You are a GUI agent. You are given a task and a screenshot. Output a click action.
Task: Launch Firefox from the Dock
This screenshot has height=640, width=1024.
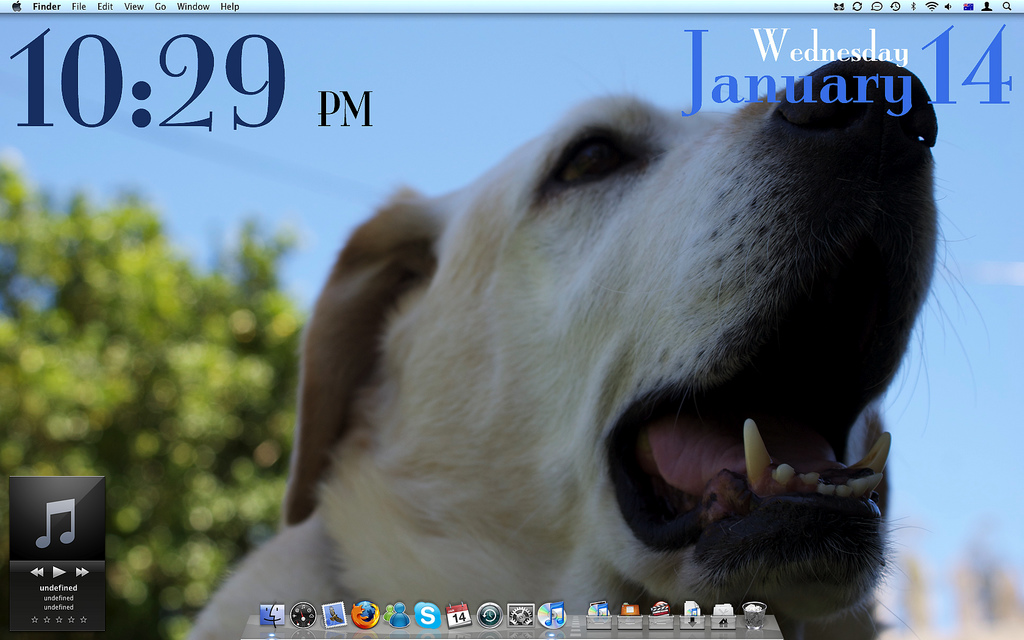click(x=365, y=615)
